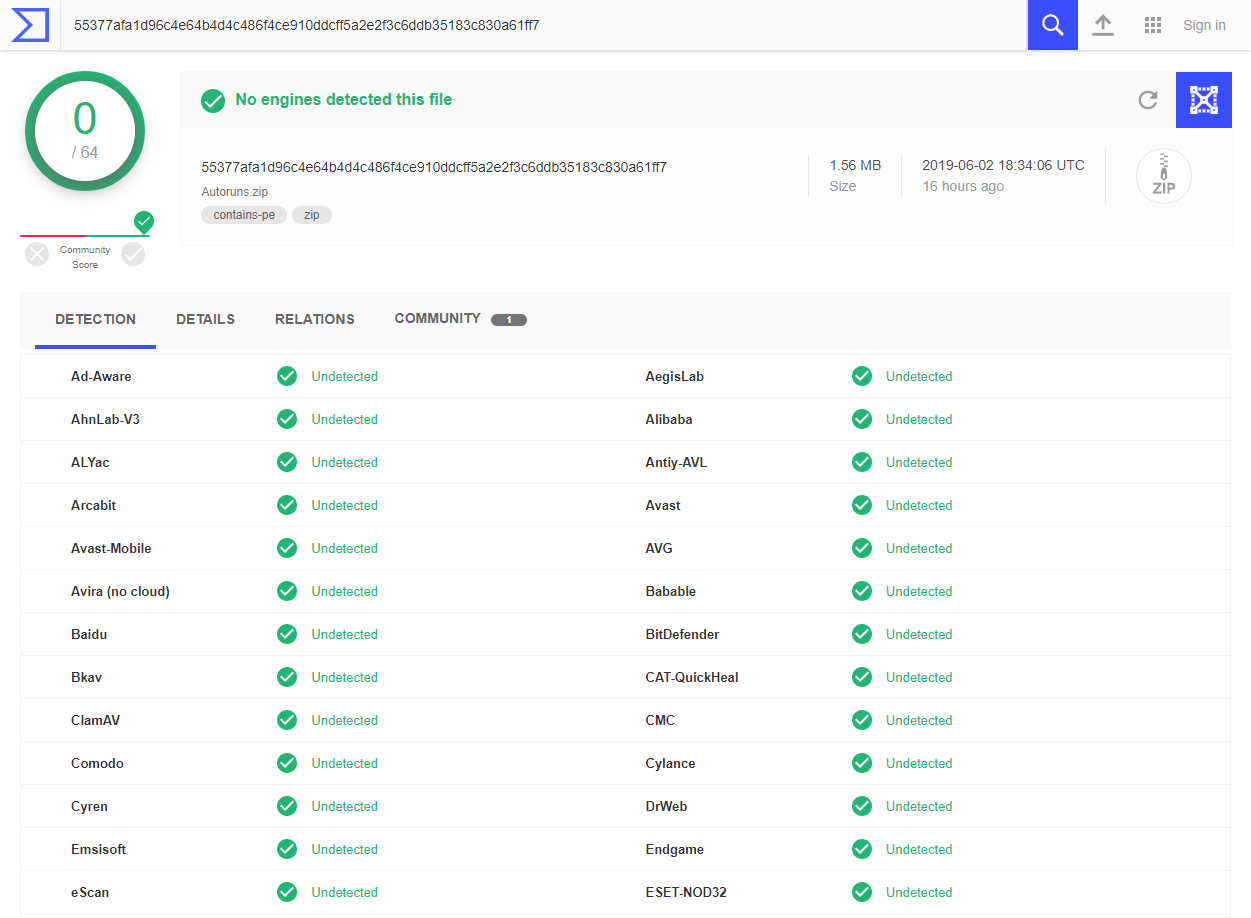Click the 2019-06-02 18:34:06 UTC timestamp
Screen dimensions: 1251x918
click(x=1003, y=165)
